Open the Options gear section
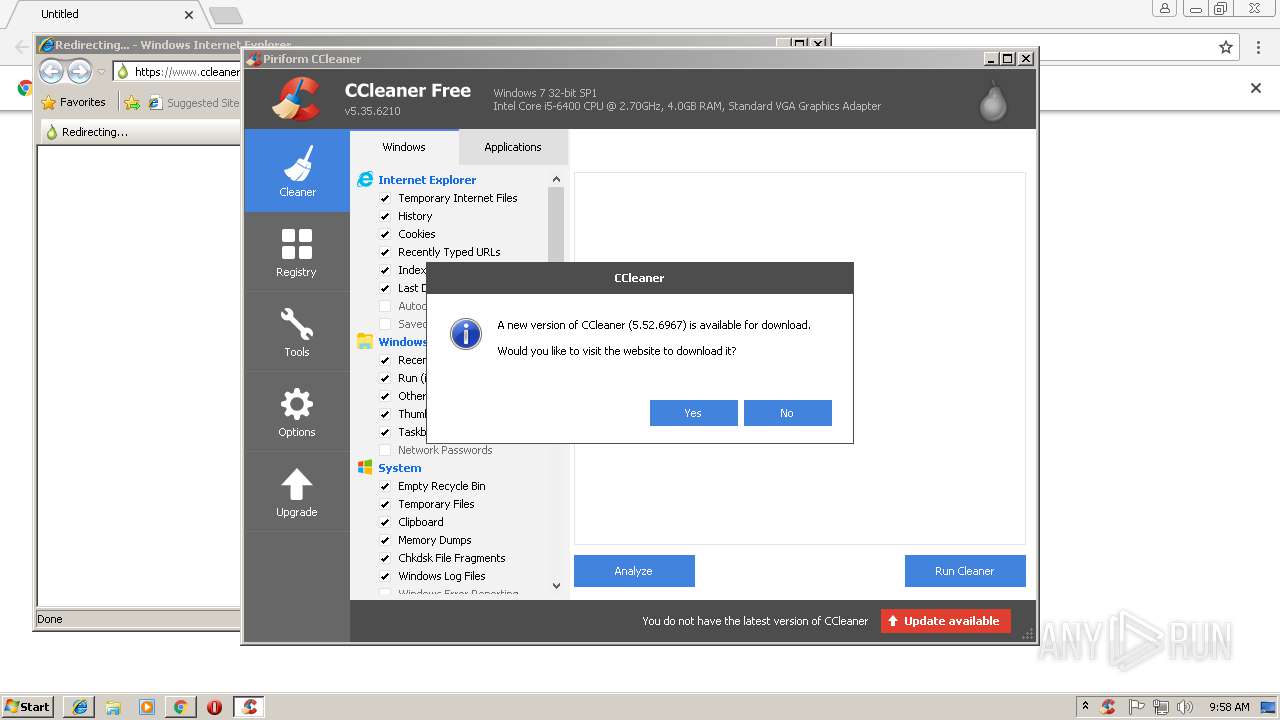The width and height of the screenshot is (1280, 720). [297, 412]
